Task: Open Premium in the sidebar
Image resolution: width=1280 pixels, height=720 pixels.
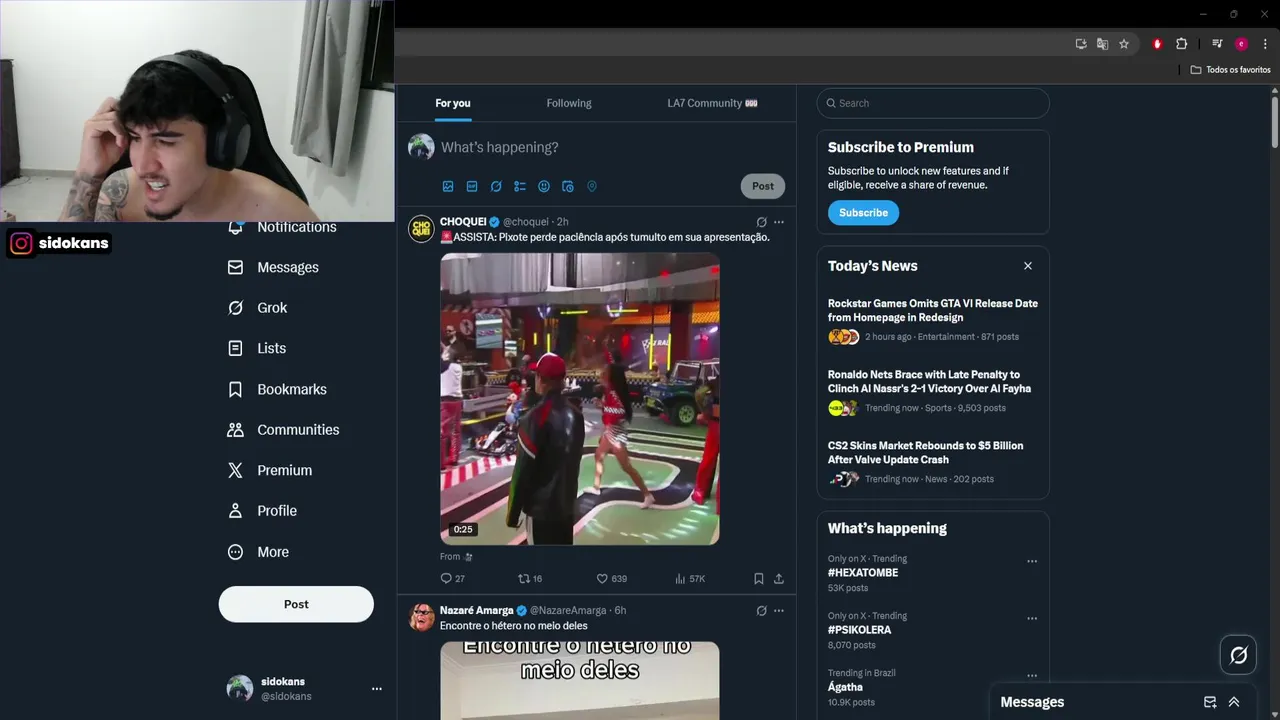Action: (x=270, y=470)
